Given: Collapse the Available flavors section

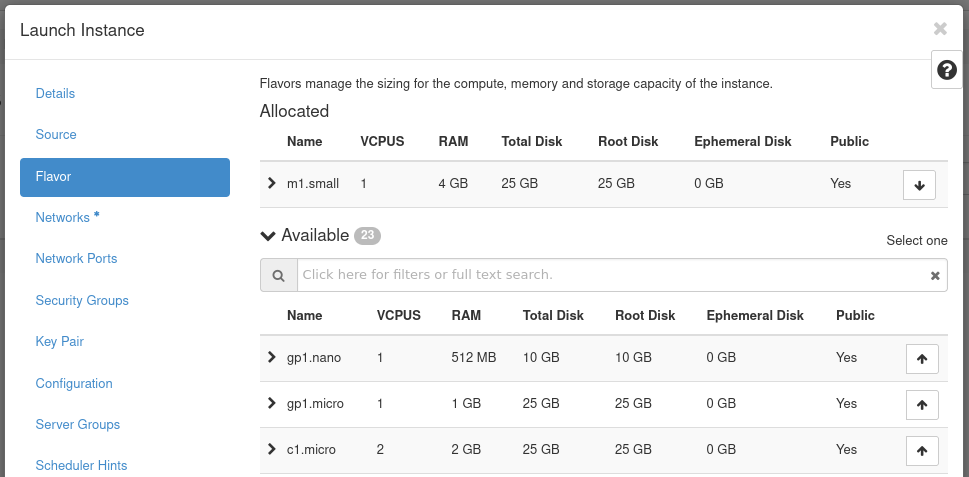Looking at the screenshot, I should click(x=267, y=236).
